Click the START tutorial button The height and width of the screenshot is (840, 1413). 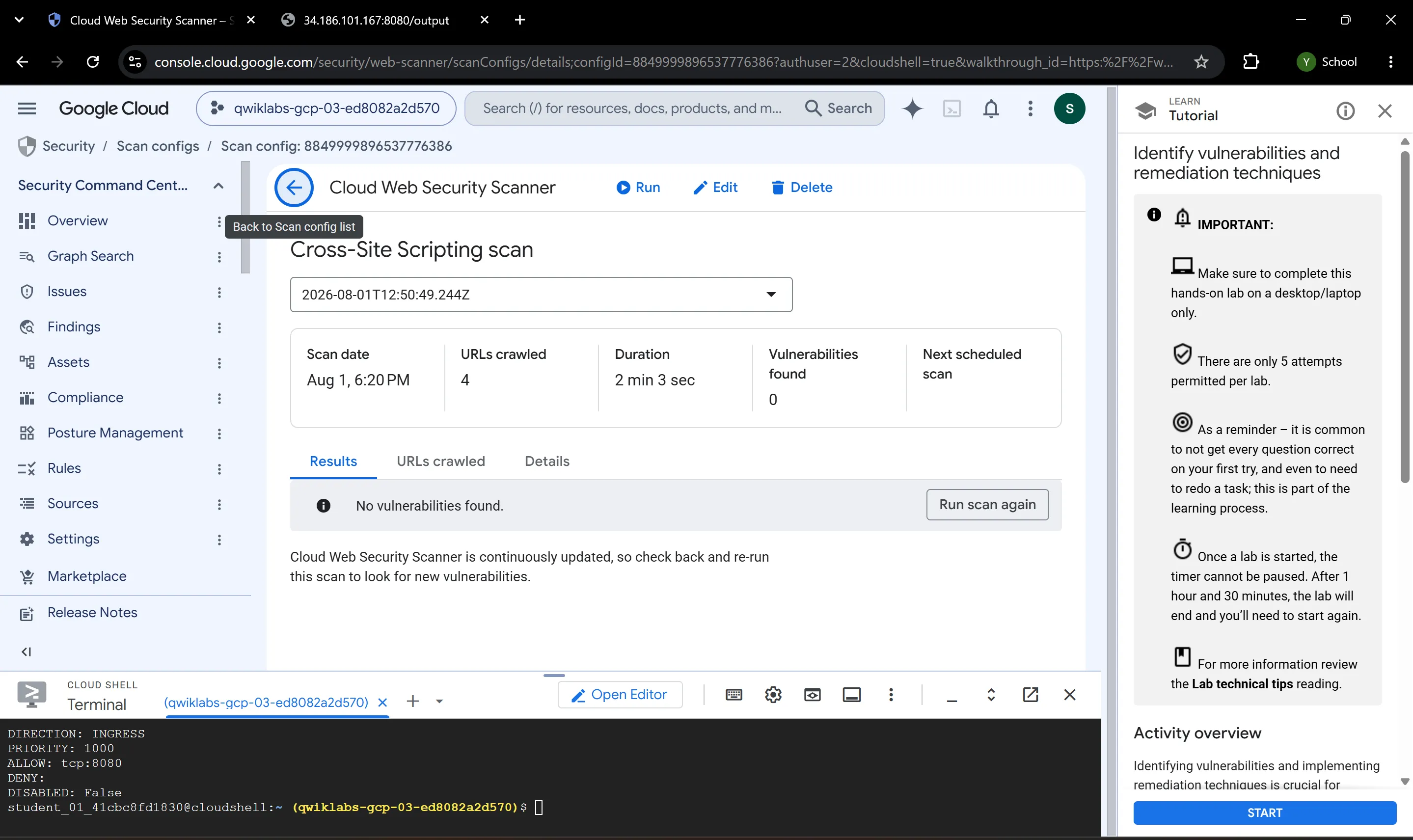(x=1264, y=813)
